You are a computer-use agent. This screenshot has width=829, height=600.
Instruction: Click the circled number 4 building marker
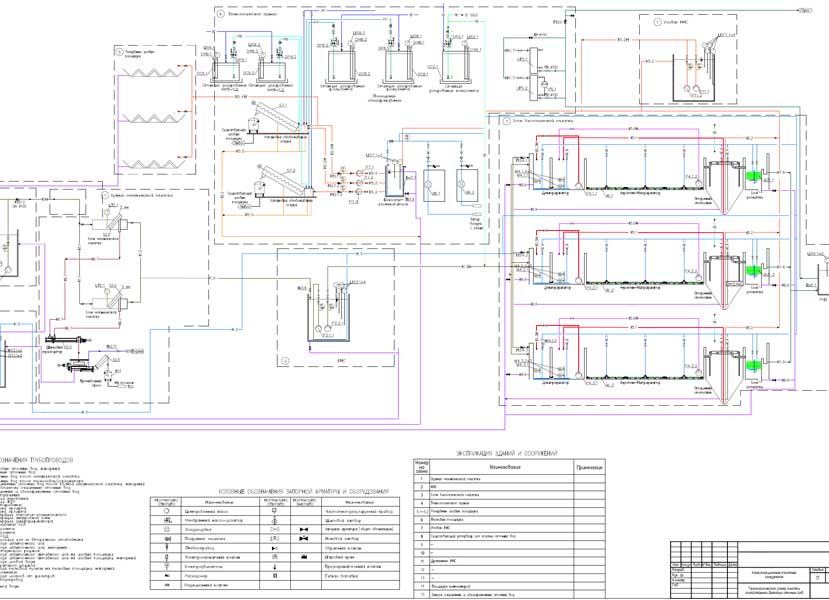(221, 12)
